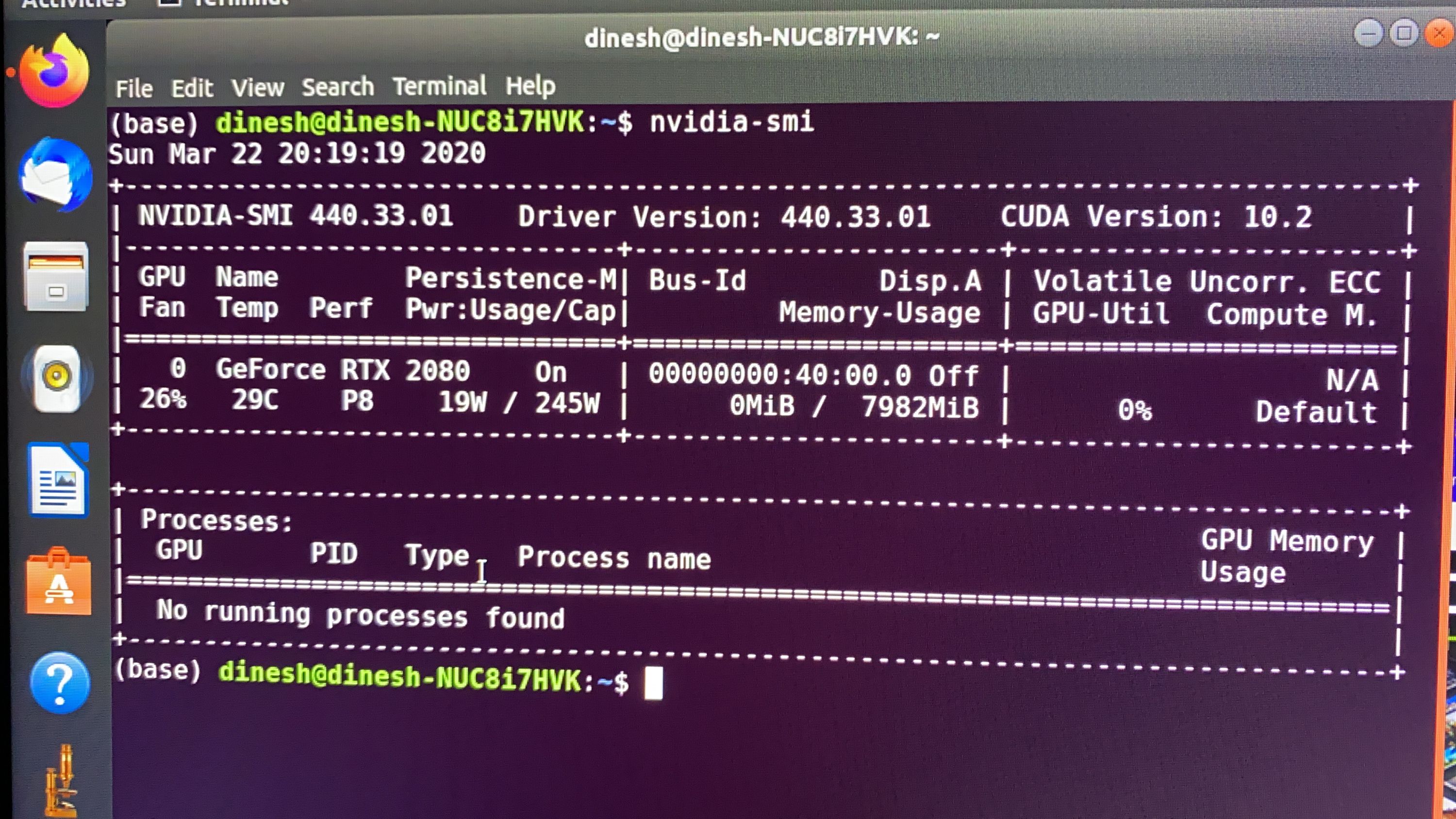Click No running processes found text
Screen dimensions: 1456x819
coord(361,614)
